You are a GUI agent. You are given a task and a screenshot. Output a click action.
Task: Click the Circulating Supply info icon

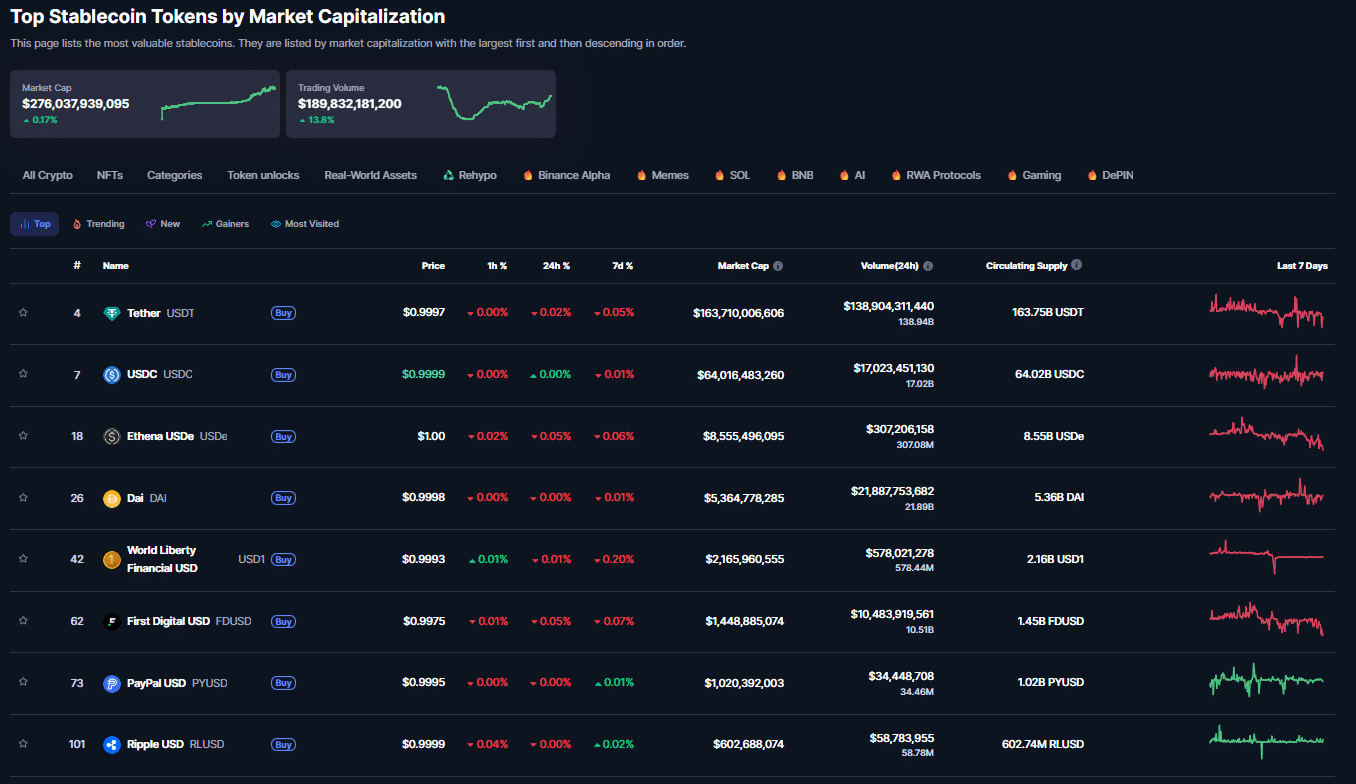click(x=1077, y=265)
